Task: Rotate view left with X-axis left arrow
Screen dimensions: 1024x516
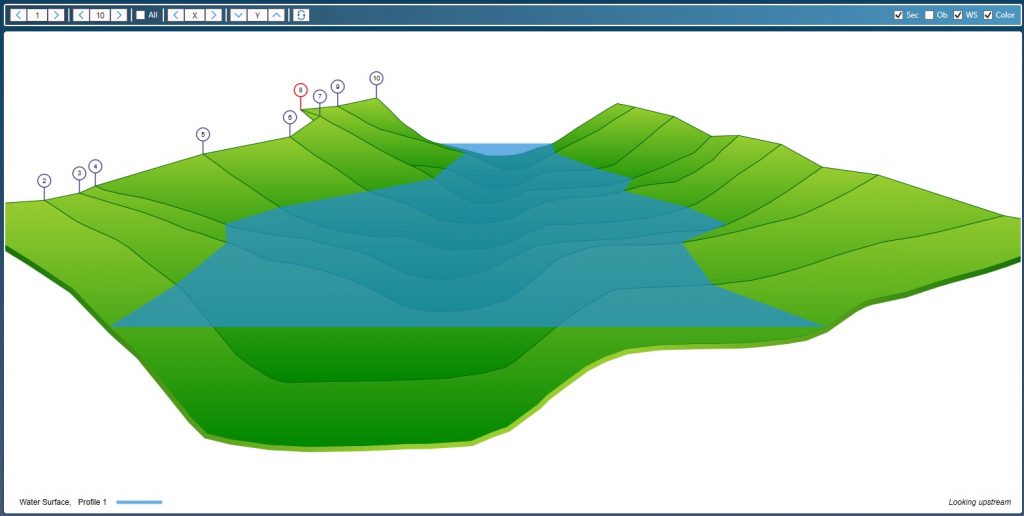Action: [x=176, y=15]
